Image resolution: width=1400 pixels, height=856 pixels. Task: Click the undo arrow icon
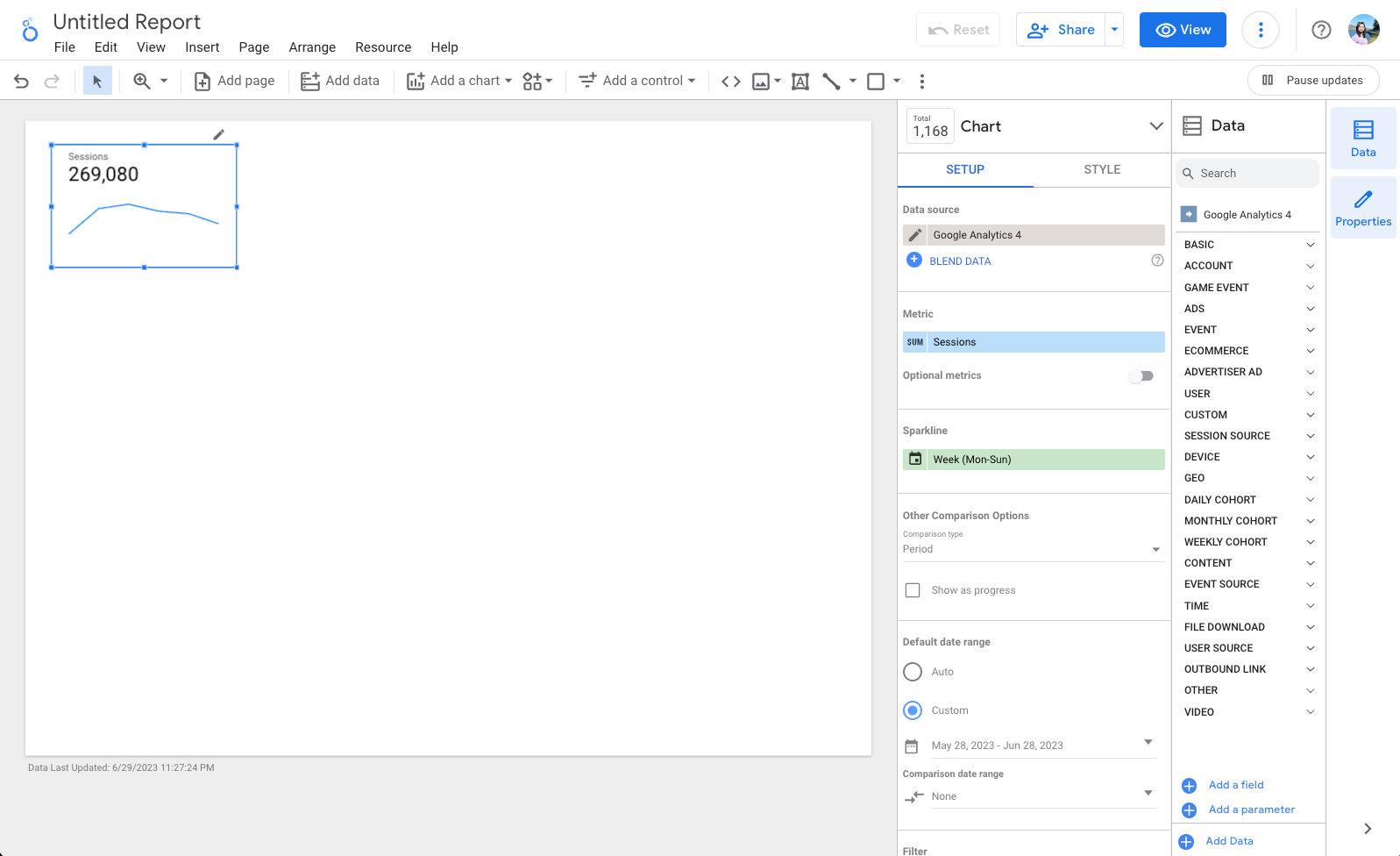coord(21,82)
